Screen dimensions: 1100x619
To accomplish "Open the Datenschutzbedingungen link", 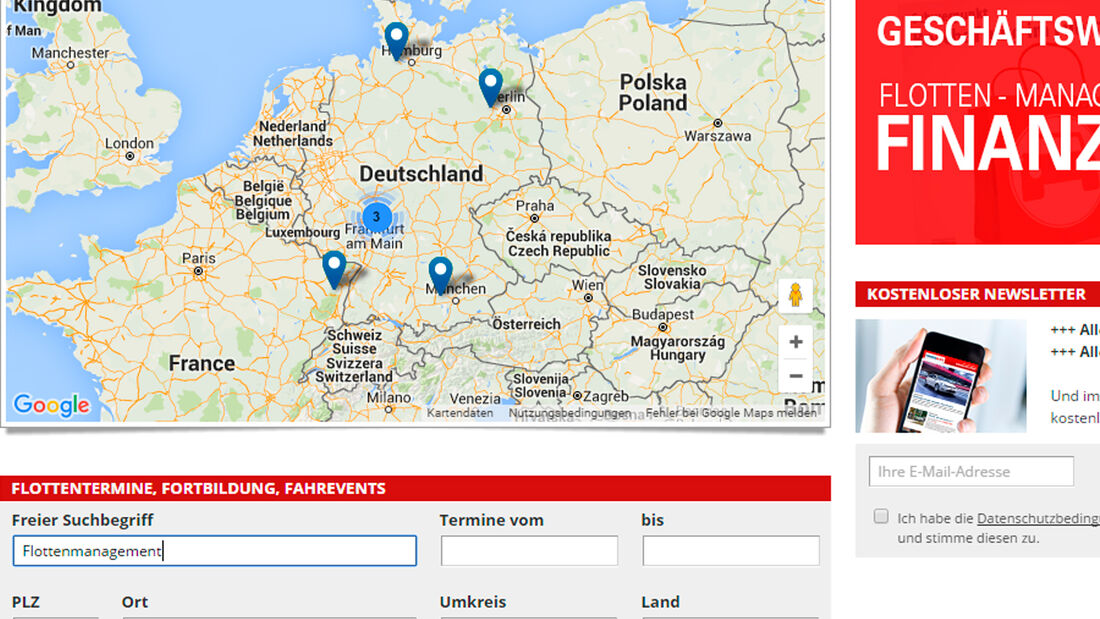I will click(x=1038, y=519).
